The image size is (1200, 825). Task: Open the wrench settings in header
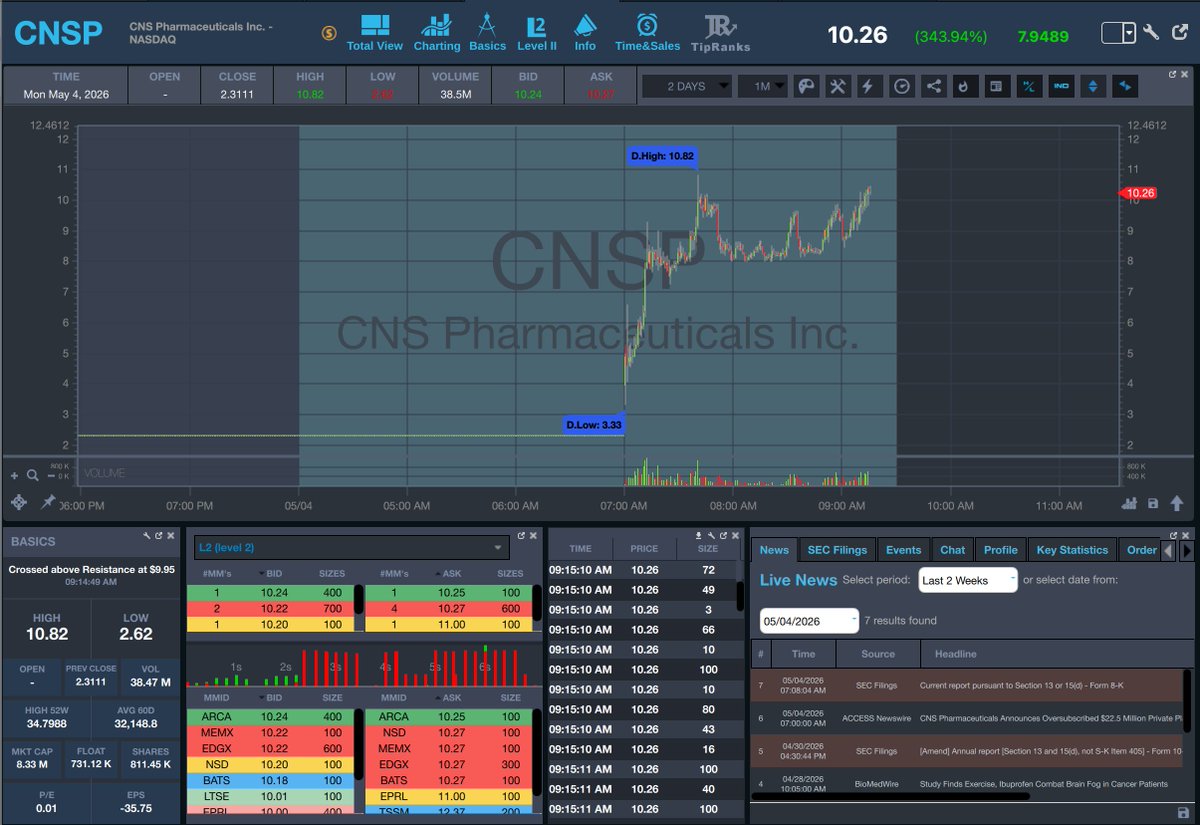[1152, 33]
